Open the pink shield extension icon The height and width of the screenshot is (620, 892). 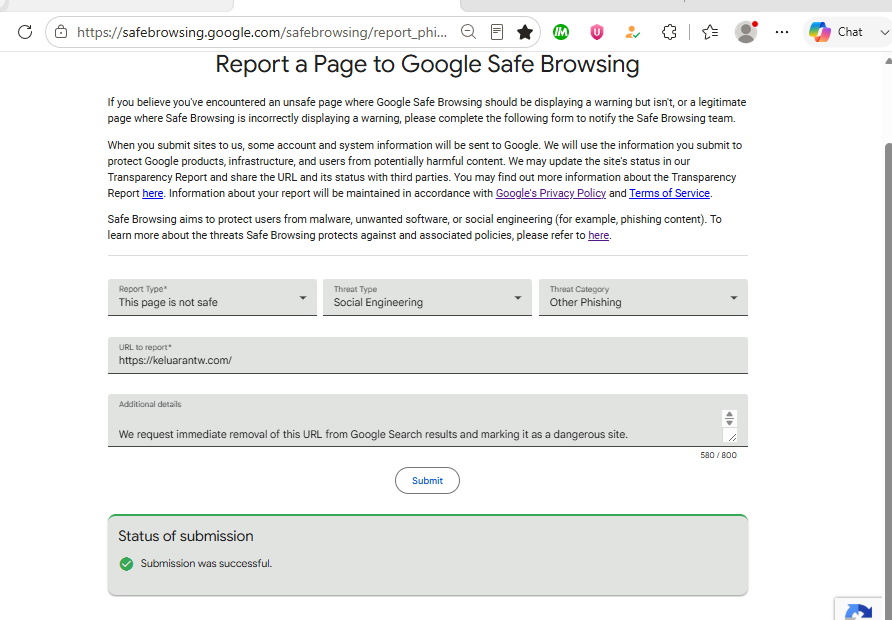pos(596,32)
